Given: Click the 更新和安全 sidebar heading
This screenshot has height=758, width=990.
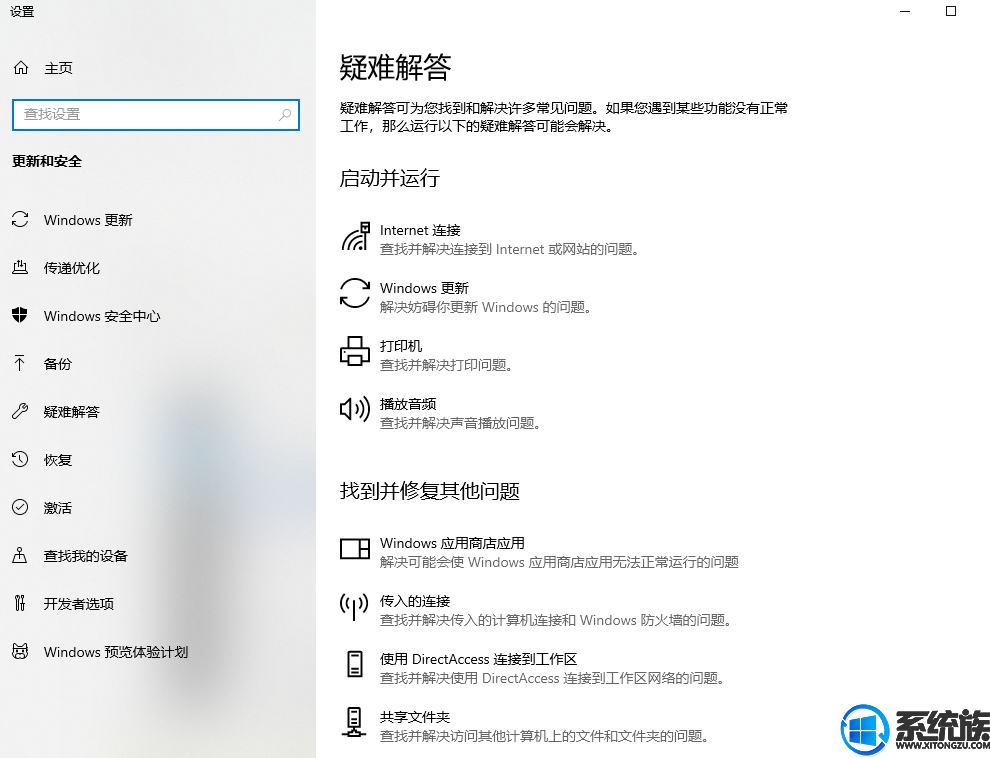Looking at the screenshot, I should point(47,162).
